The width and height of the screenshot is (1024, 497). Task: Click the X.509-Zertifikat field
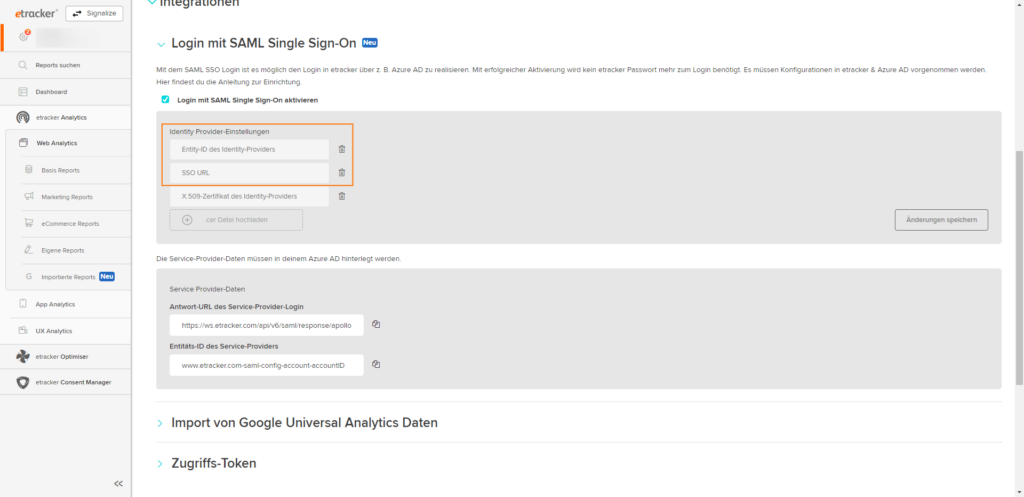(x=249, y=196)
